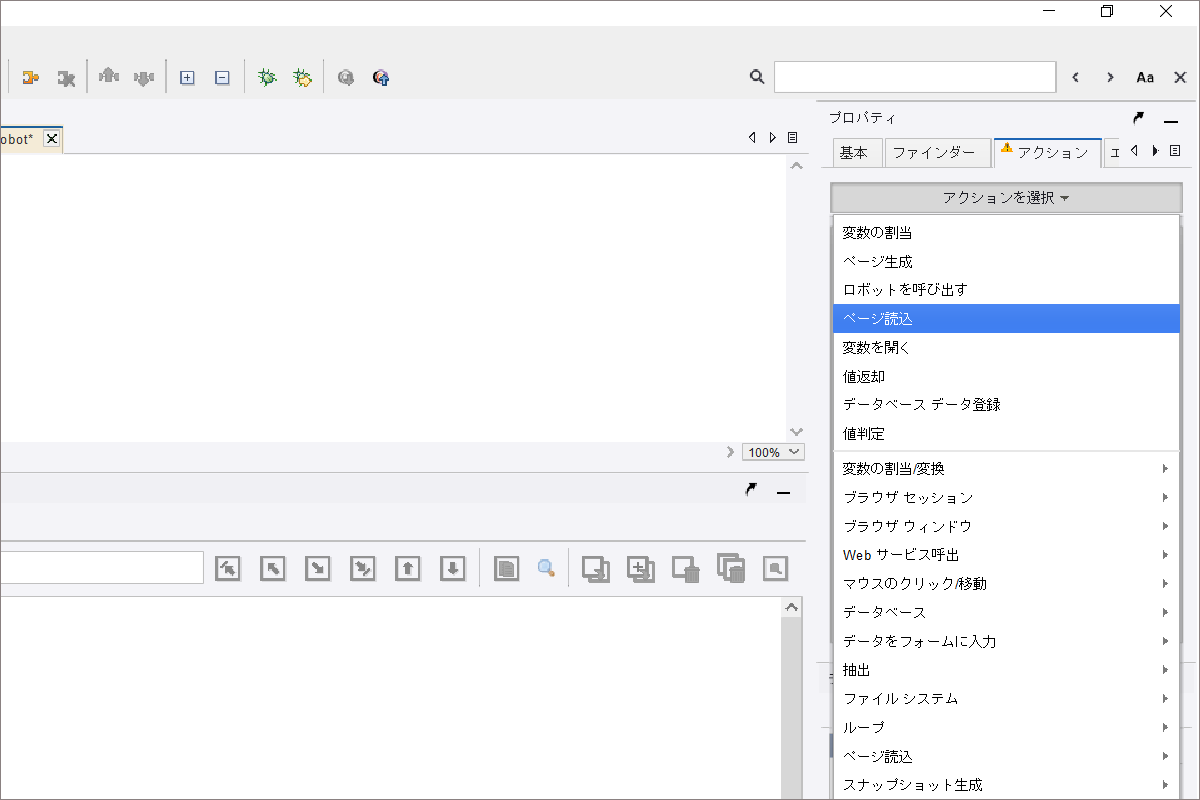Click the gray puzzle-piece delete icon
This screenshot has width=1200, height=800.
point(66,77)
